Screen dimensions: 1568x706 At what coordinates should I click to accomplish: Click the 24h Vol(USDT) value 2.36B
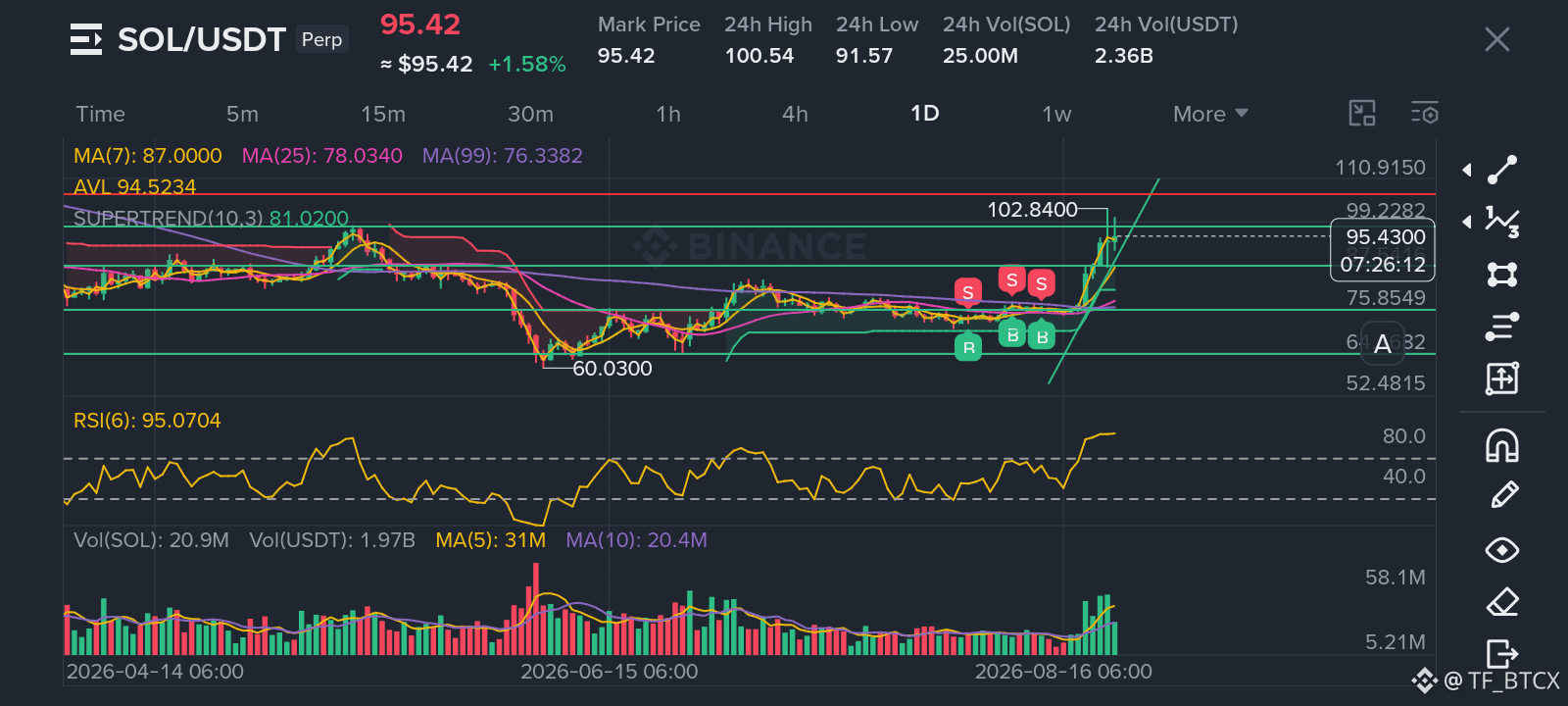1124,56
